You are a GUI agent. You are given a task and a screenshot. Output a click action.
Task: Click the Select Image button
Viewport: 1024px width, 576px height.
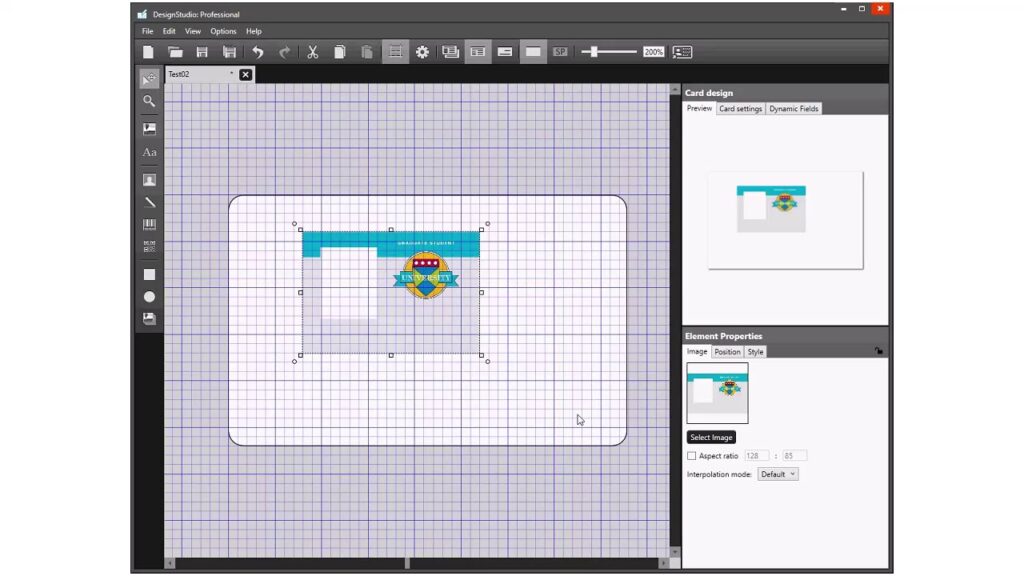pyautogui.click(x=711, y=438)
